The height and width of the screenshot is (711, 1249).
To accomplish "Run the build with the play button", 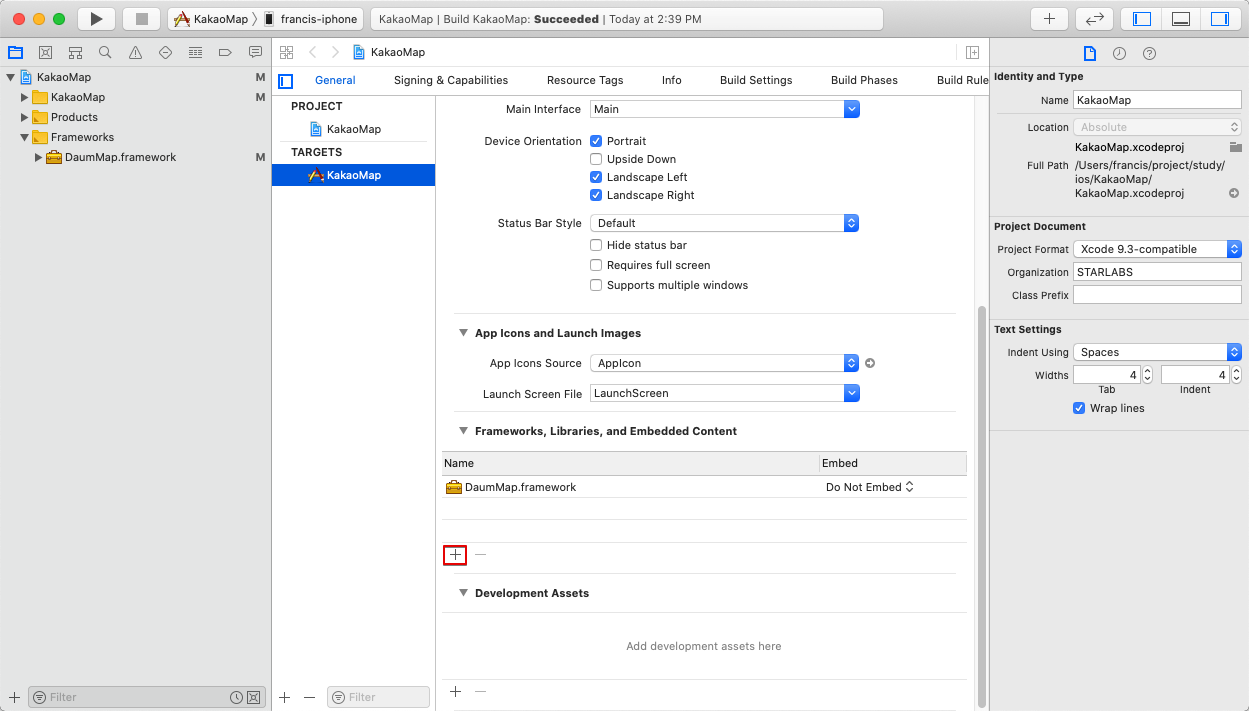I will coord(96,19).
